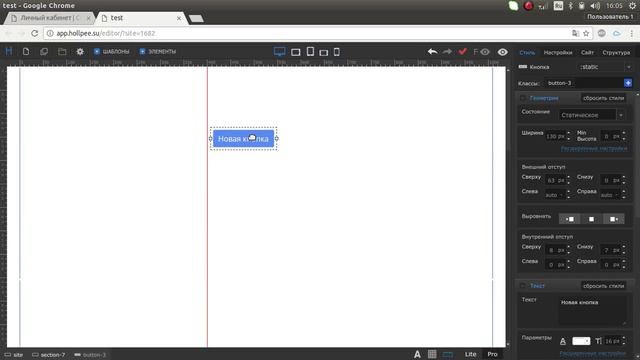The image size is (640, 360).
Task: Toggle the Текст section checkbox
Action: coord(523,286)
